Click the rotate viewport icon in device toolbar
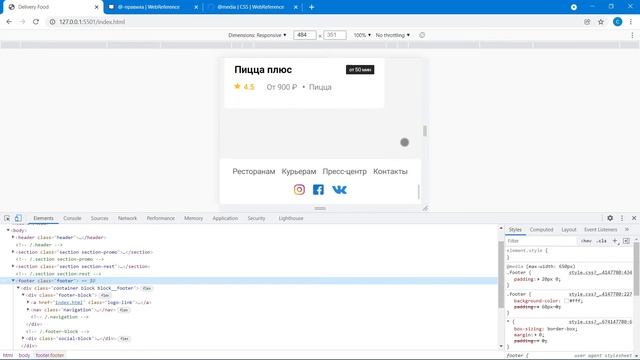This screenshot has width=640, height=360. [x=422, y=35]
